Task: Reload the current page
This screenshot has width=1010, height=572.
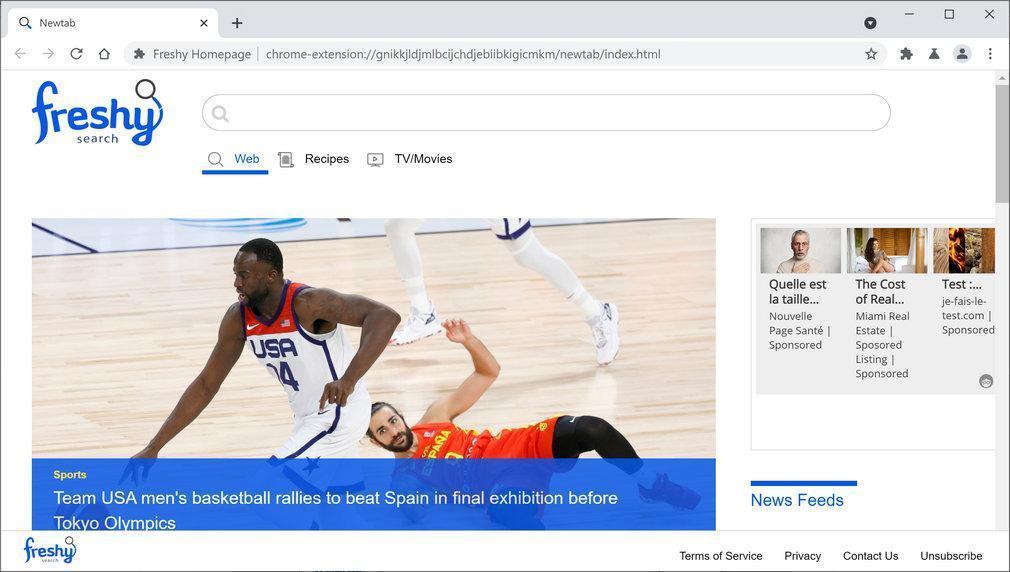Action: tap(76, 54)
